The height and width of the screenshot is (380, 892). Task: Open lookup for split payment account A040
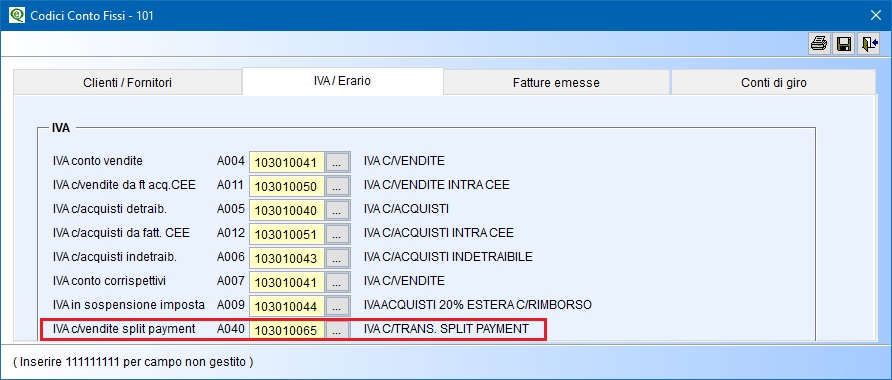point(337,330)
